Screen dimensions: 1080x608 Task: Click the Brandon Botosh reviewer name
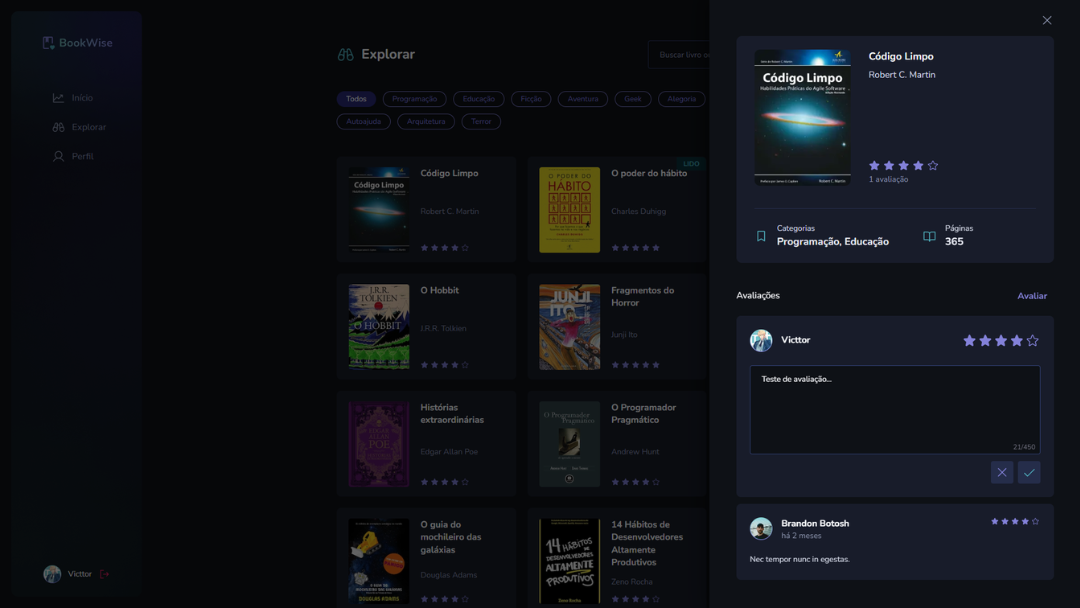tap(815, 523)
